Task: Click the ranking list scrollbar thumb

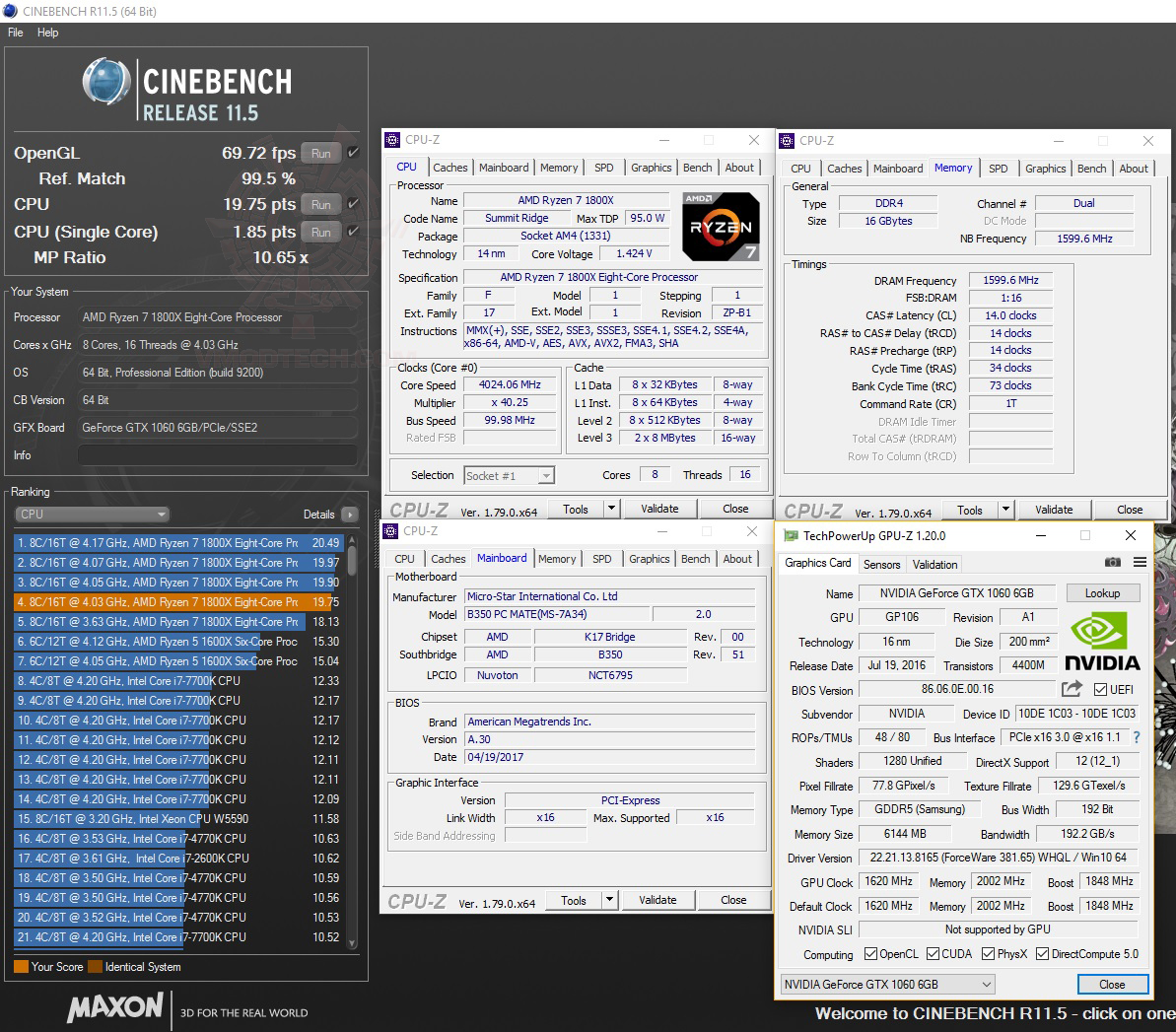Action: click(352, 560)
